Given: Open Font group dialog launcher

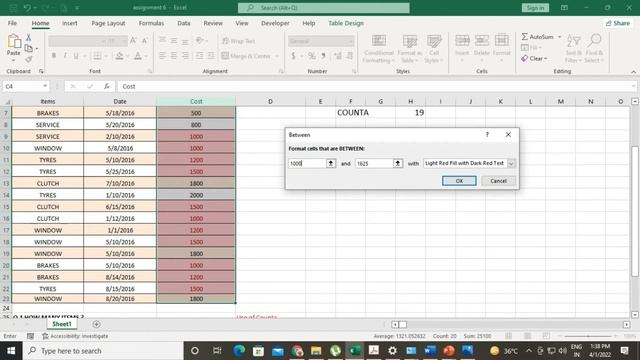Looking at the screenshot, I should [x=150, y=71].
